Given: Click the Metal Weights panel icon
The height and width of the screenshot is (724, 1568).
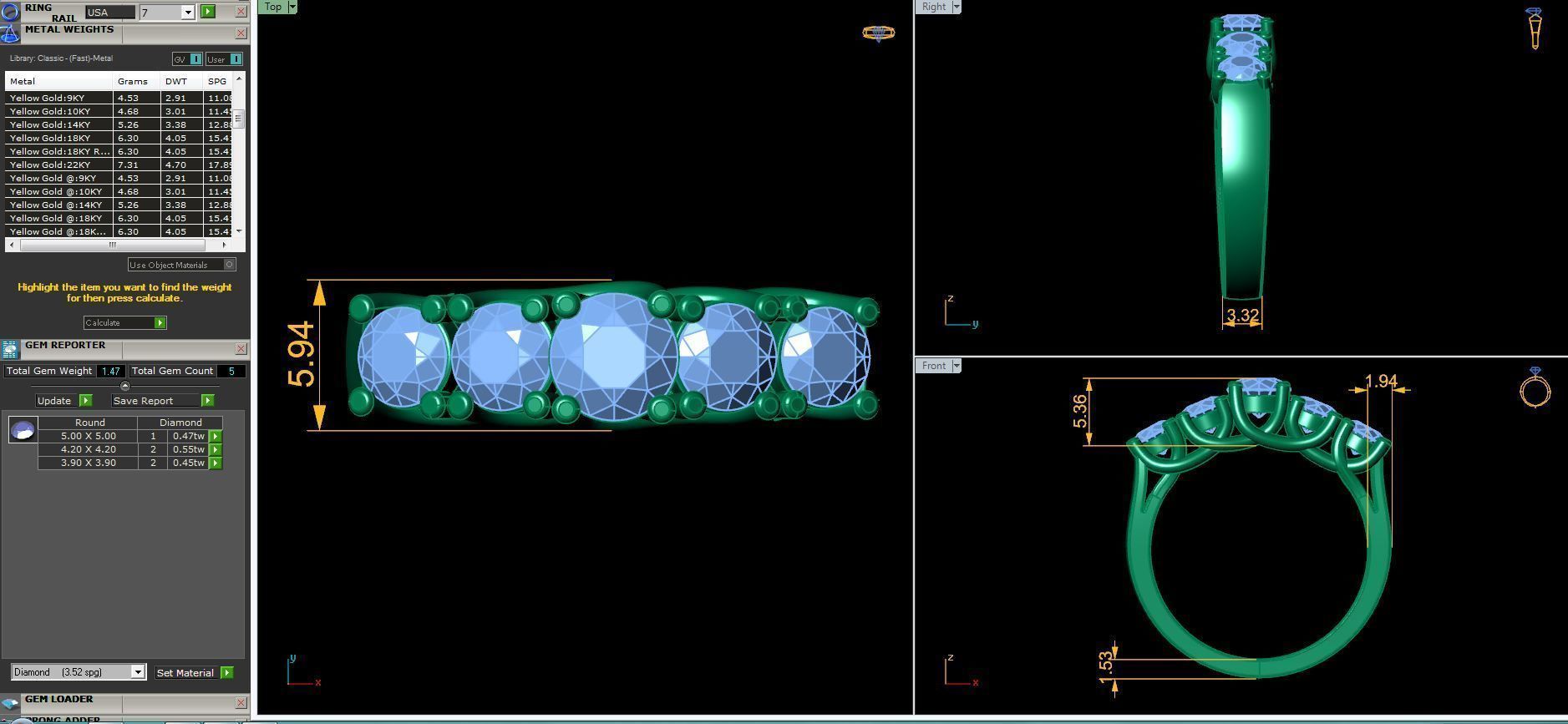Looking at the screenshot, I should pyautogui.click(x=9, y=33).
